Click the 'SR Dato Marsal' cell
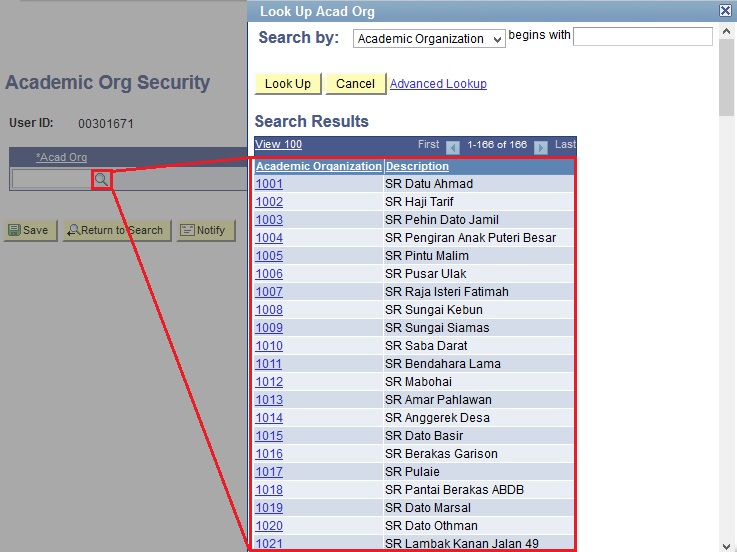 pyautogui.click(x=478, y=508)
